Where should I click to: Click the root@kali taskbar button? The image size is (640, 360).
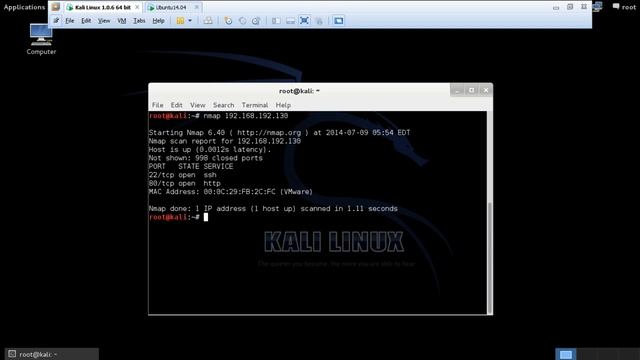coord(52,354)
